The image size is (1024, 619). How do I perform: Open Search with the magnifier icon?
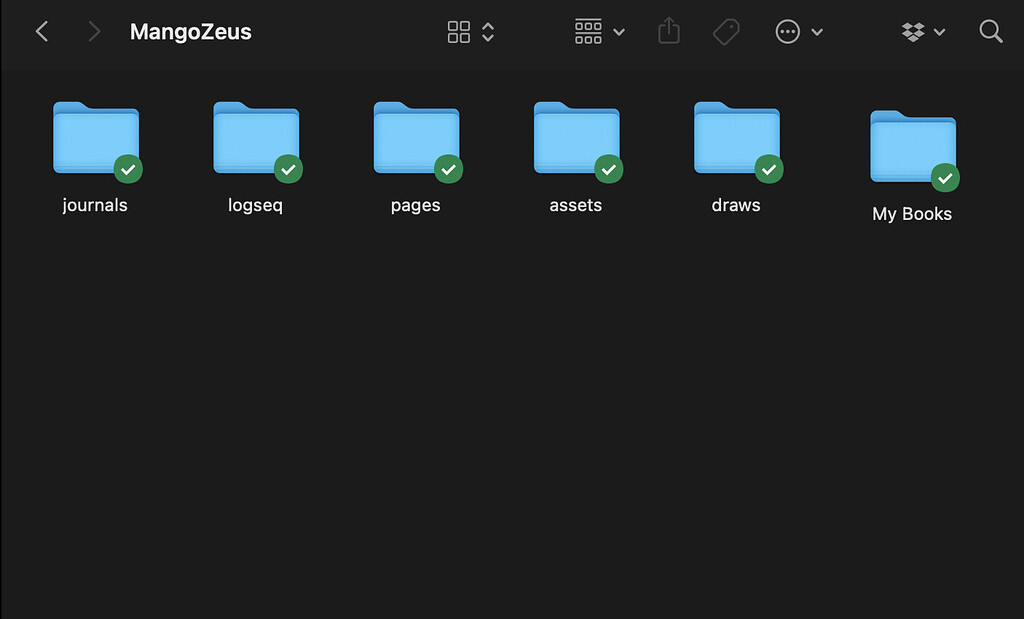[x=991, y=31]
